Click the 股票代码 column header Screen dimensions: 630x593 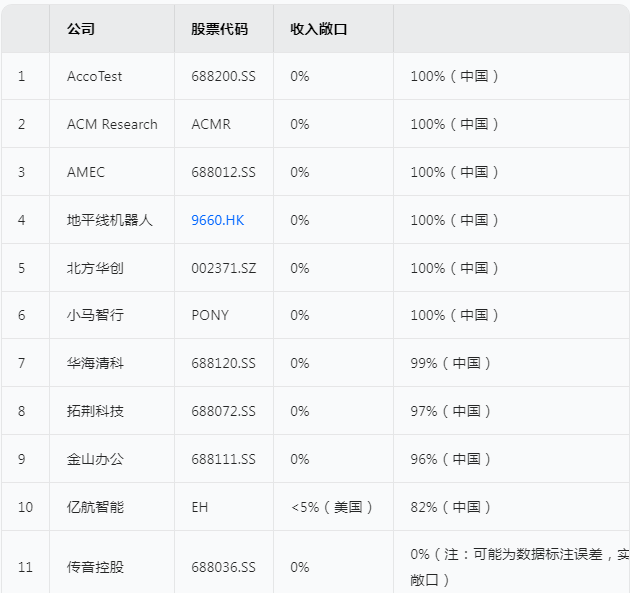218,29
